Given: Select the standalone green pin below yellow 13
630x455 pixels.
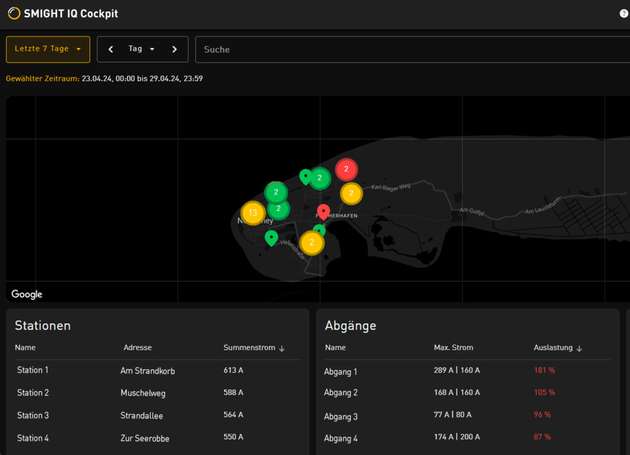Looking at the screenshot, I should 272,238.
